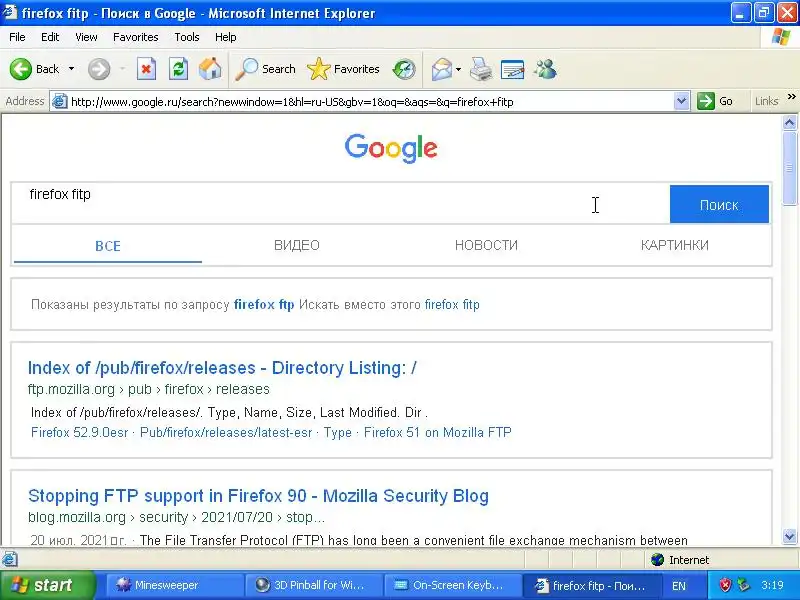
Task: Click the status bar page icon
Action: tap(9, 560)
